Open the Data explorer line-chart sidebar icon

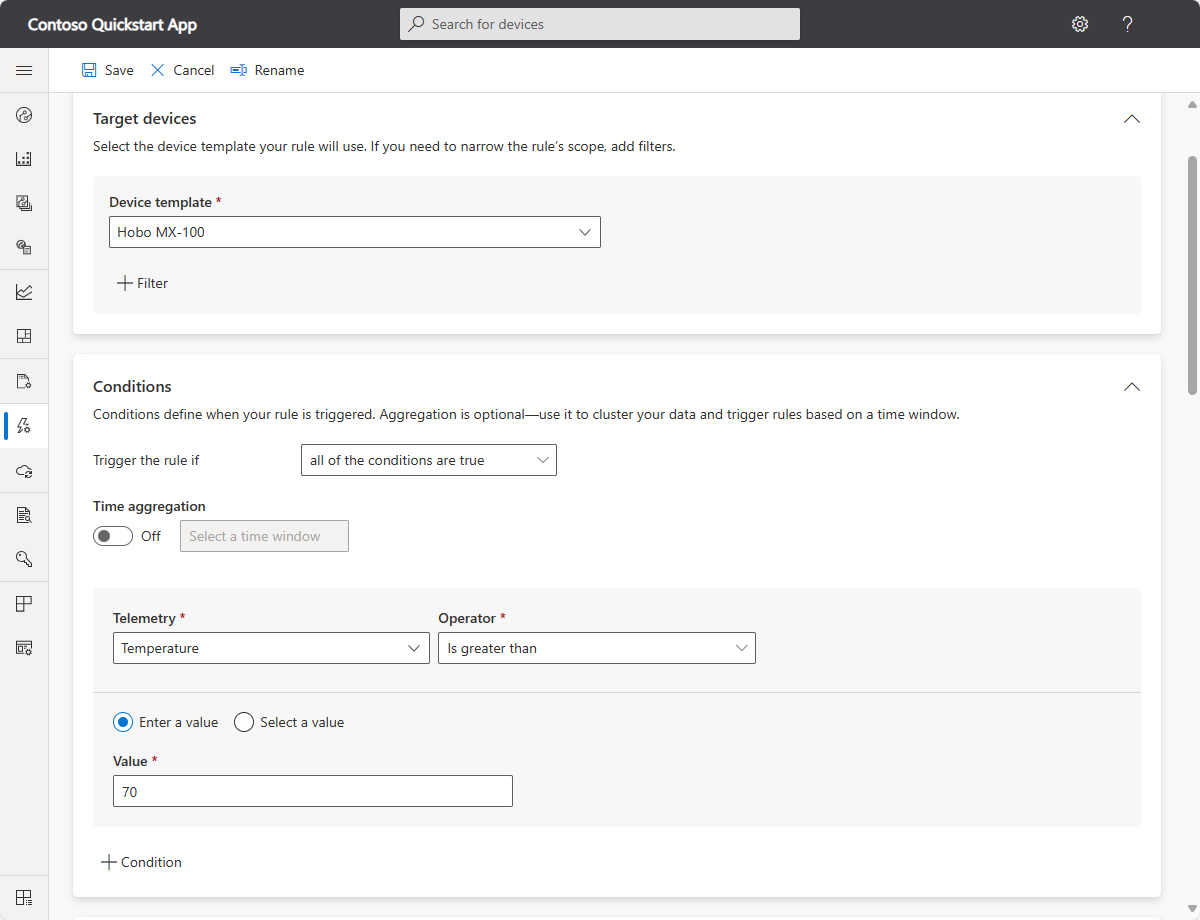point(24,292)
